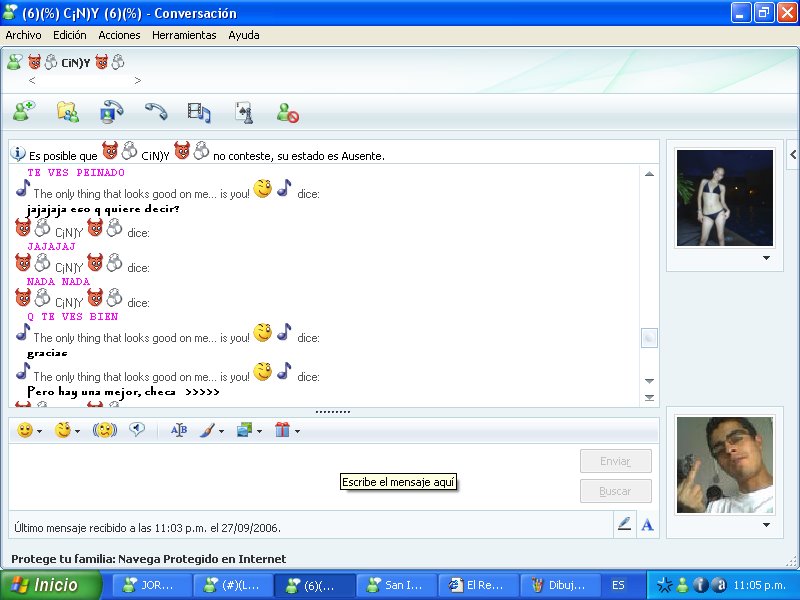Click the Messenger buddy icon beside contact name

[x=15, y=62]
